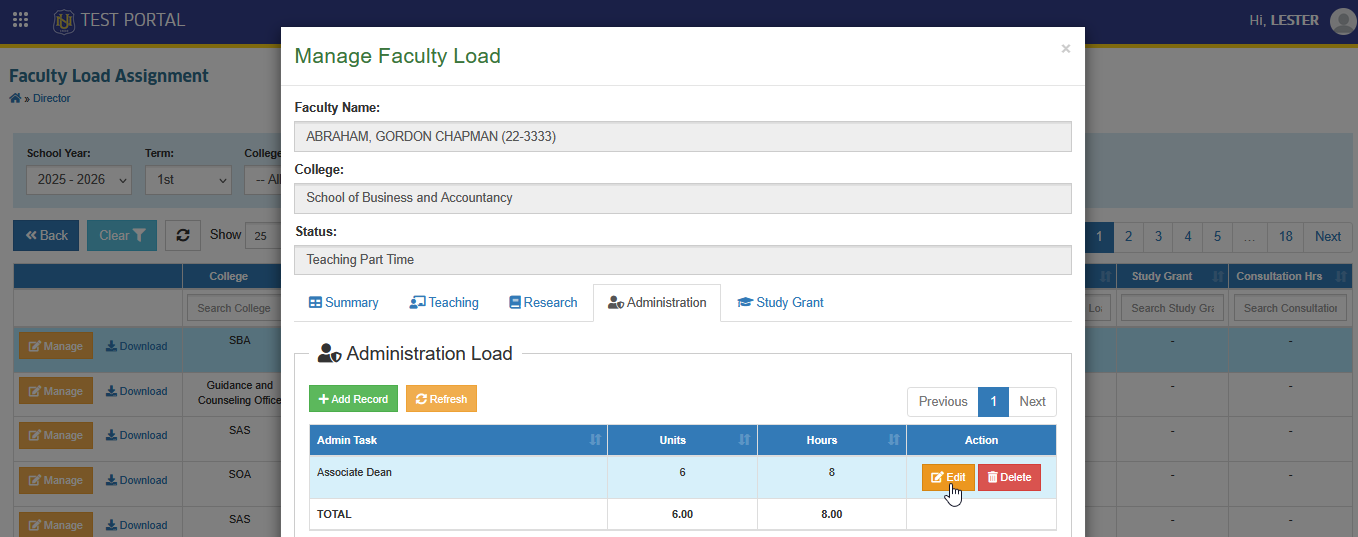Image resolution: width=1358 pixels, height=537 pixels.
Task: Click the Search Study Grant input
Action: [x=1173, y=308]
